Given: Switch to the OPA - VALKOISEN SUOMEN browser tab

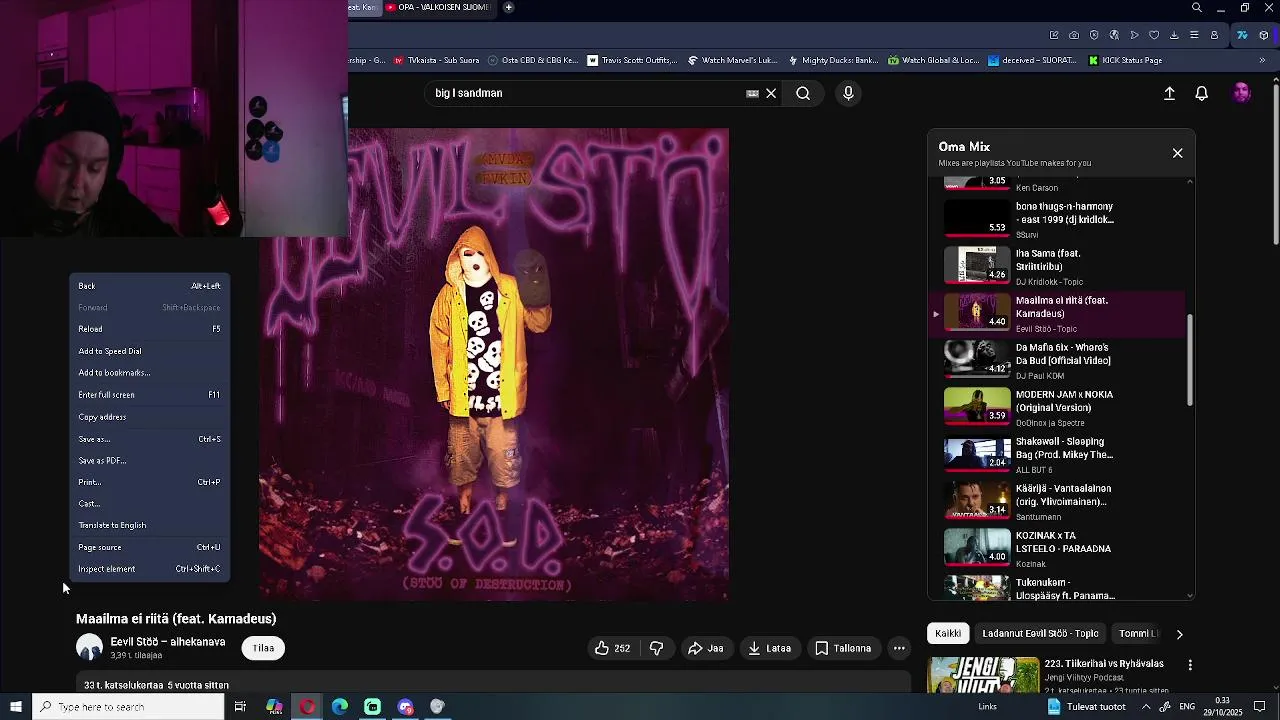Looking at the screenshot, I should [x=438, y=8].
